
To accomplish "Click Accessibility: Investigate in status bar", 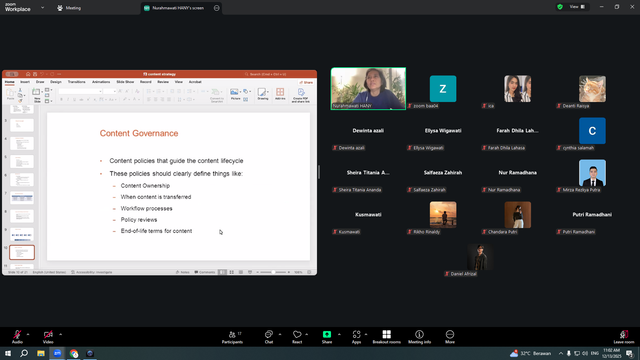I will (91, 272).
